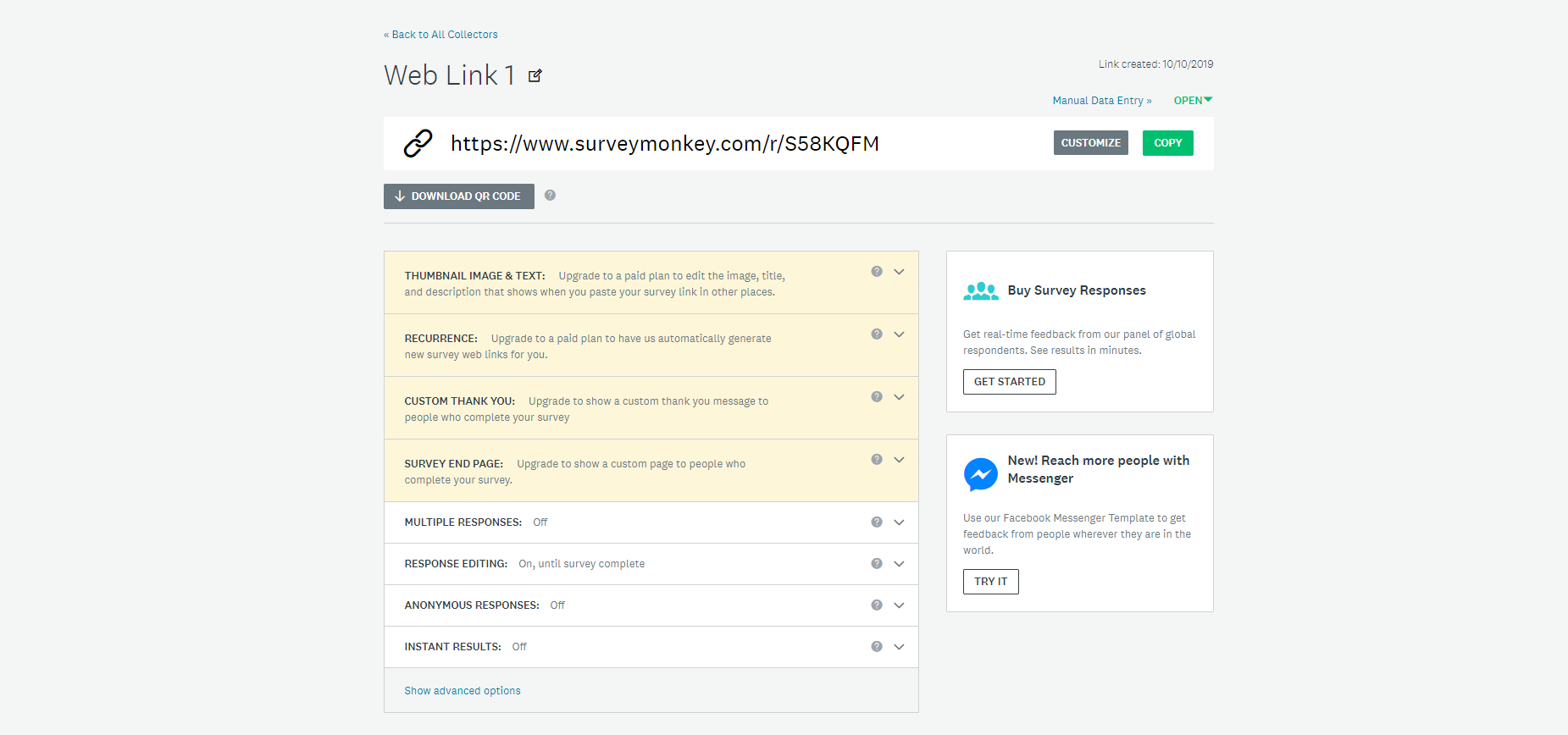Viewport: 1568px width, 735px height.
Task: Click the Buy Survey Responses people icon
Action: click(x=981, y=291)
